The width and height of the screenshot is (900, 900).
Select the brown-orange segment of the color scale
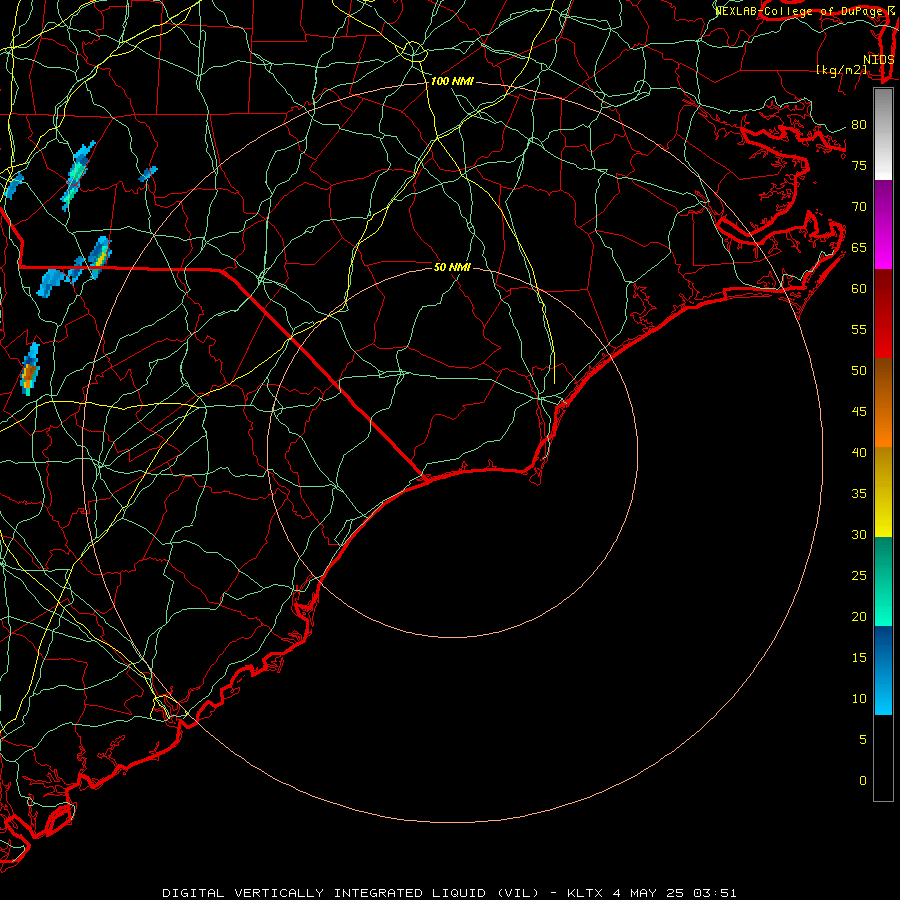(x=883, y=402)
